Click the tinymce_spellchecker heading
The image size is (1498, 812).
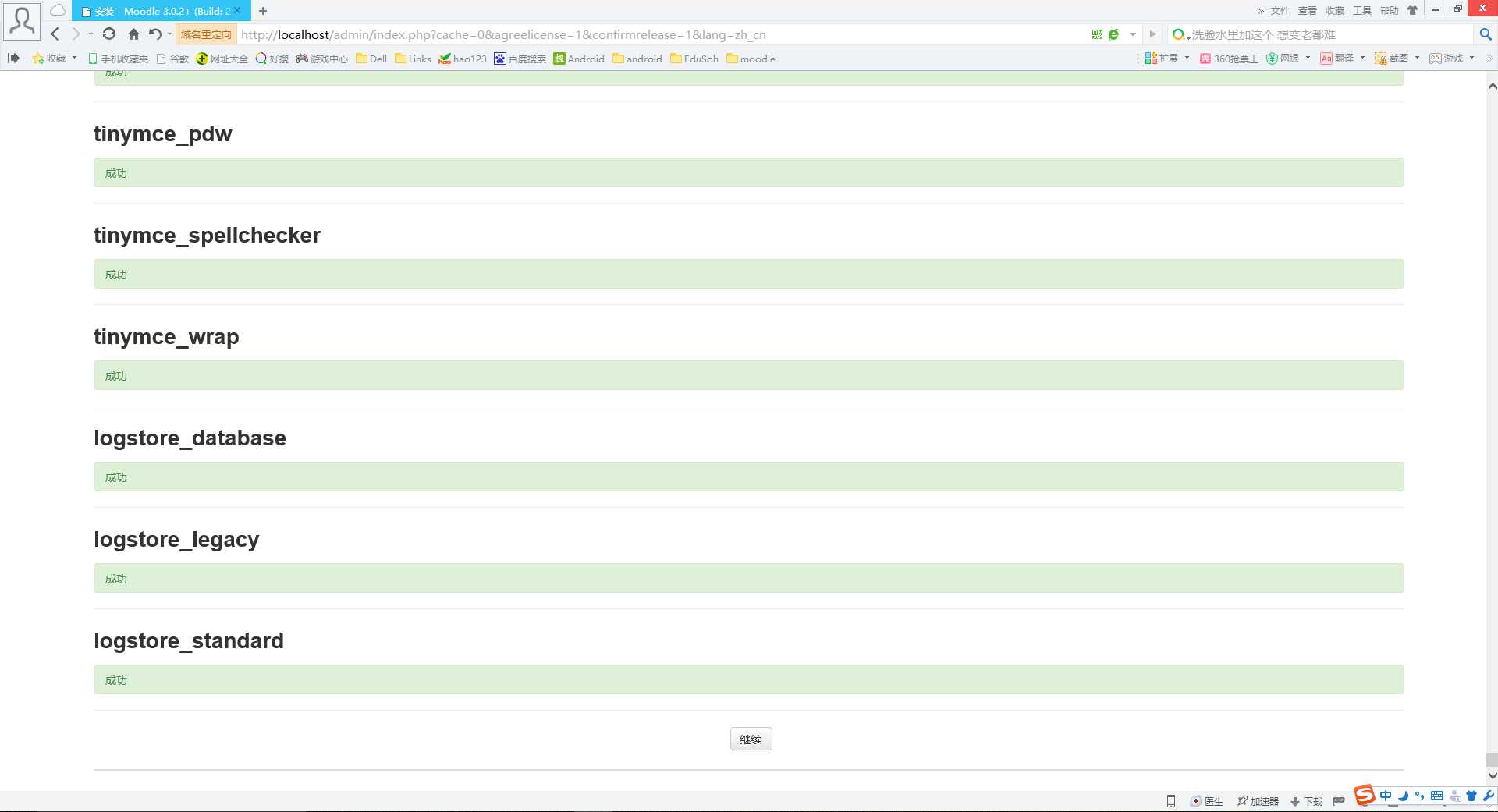[x=207, y=235]
